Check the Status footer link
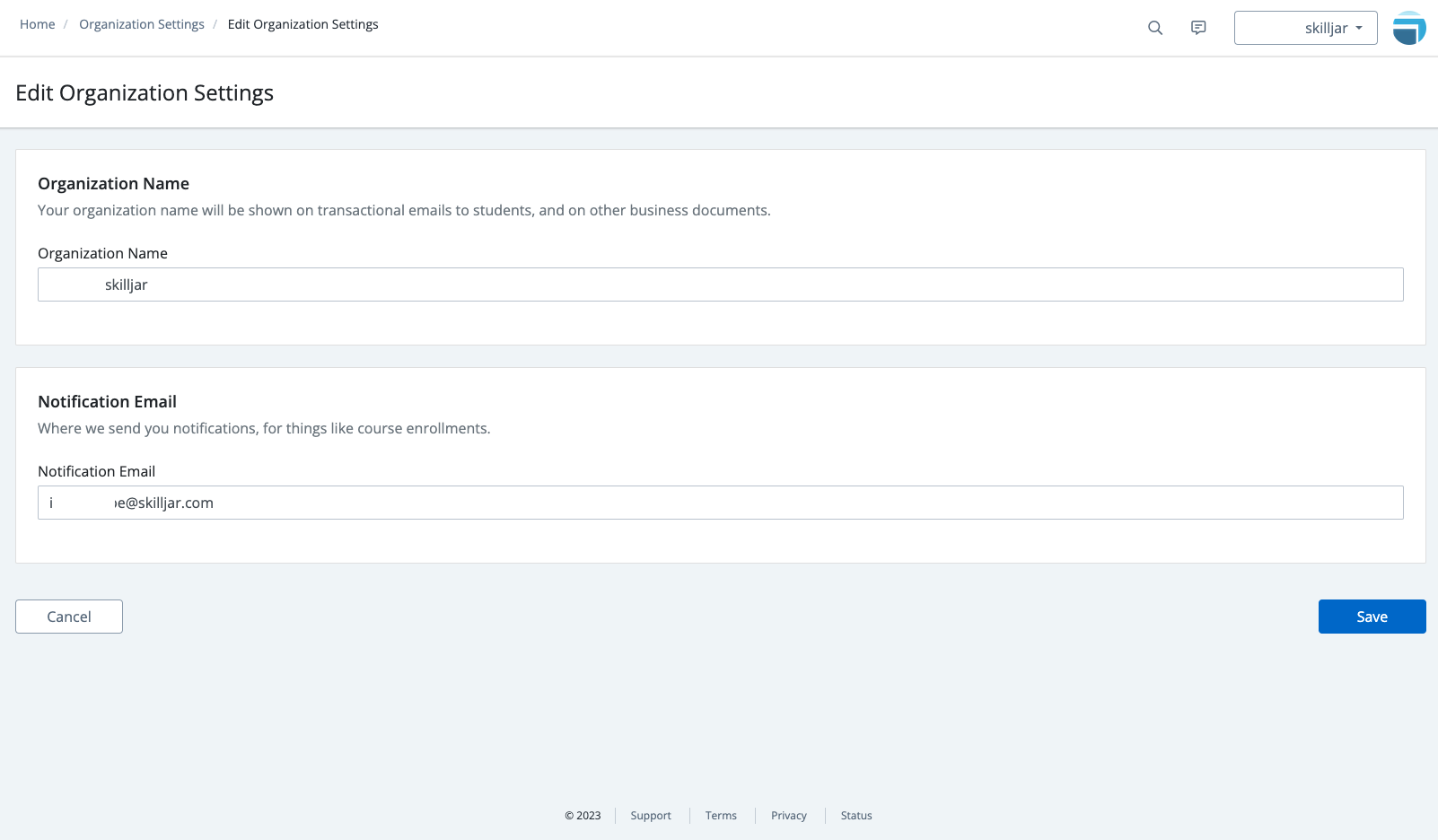This screenshot has height=840, width=1438. coord(856,816)
